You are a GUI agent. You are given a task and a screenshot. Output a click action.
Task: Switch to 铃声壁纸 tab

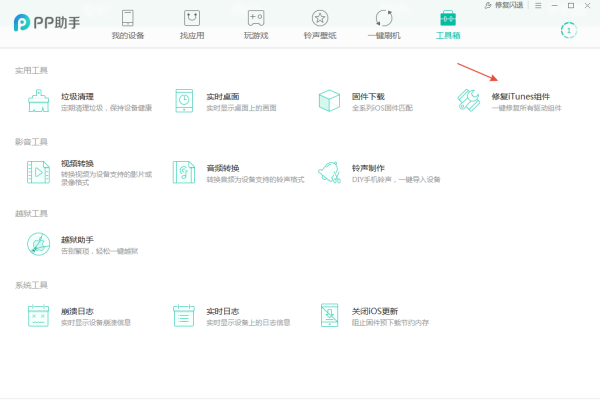[320, 25]
